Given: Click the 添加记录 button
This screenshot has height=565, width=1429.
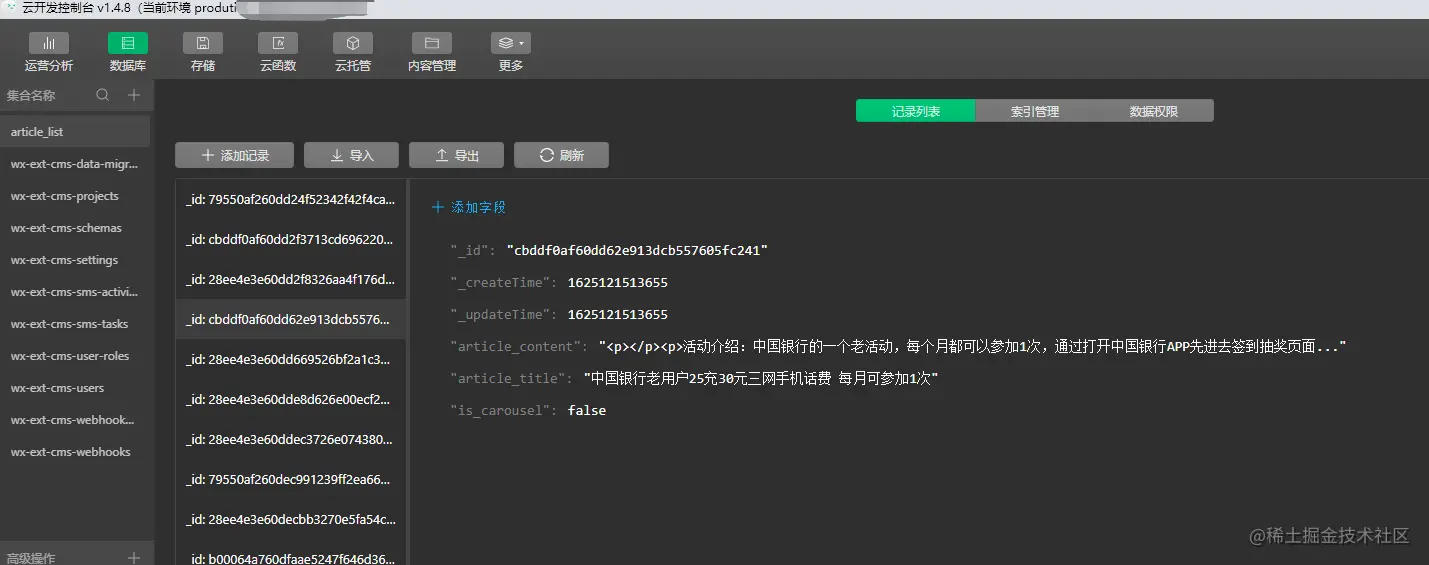Looking at the screenshot, I should [x=235, y=155].
